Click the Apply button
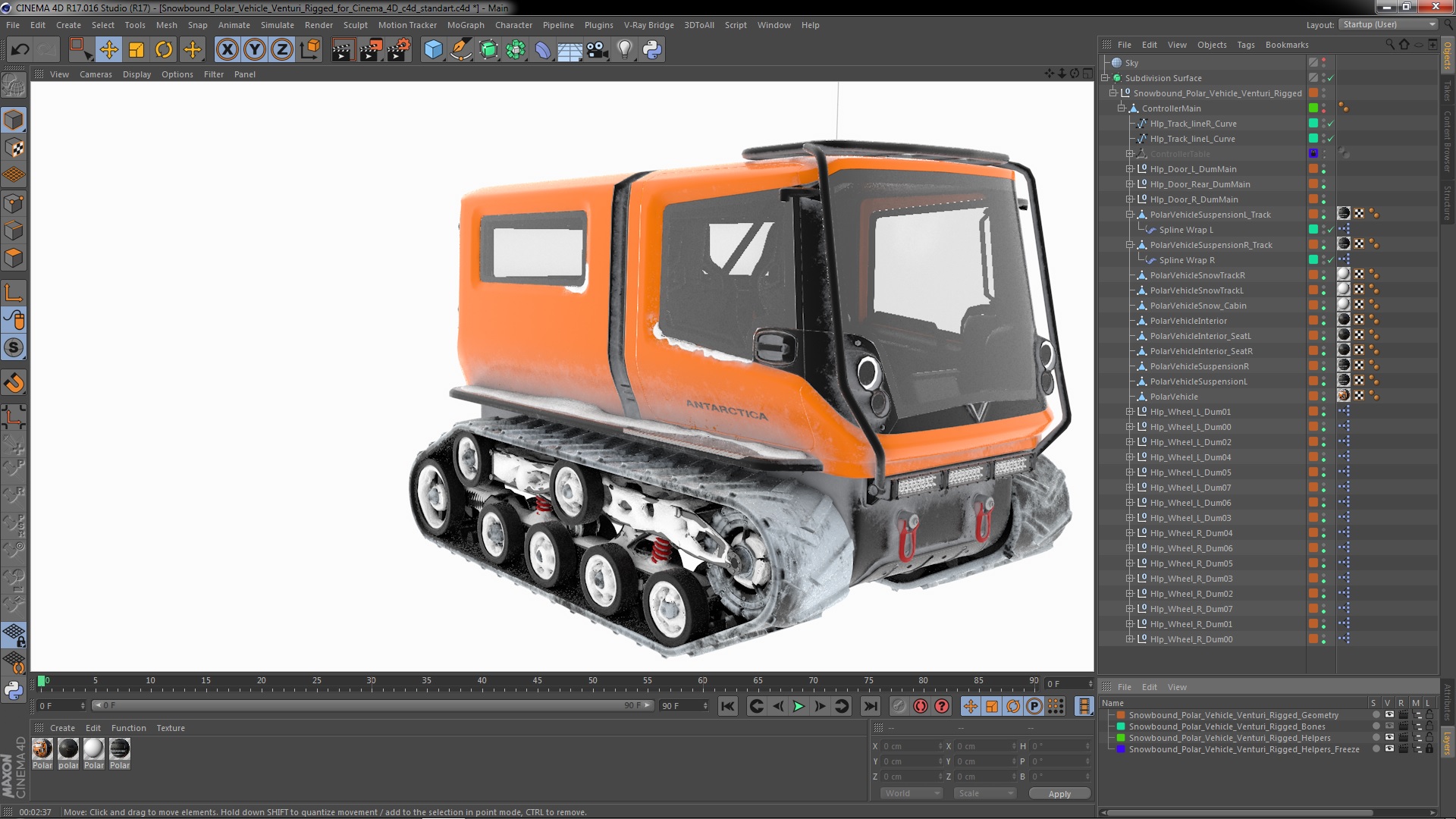Screen dimensions: 1456x819 click(x=1059, y=793)
